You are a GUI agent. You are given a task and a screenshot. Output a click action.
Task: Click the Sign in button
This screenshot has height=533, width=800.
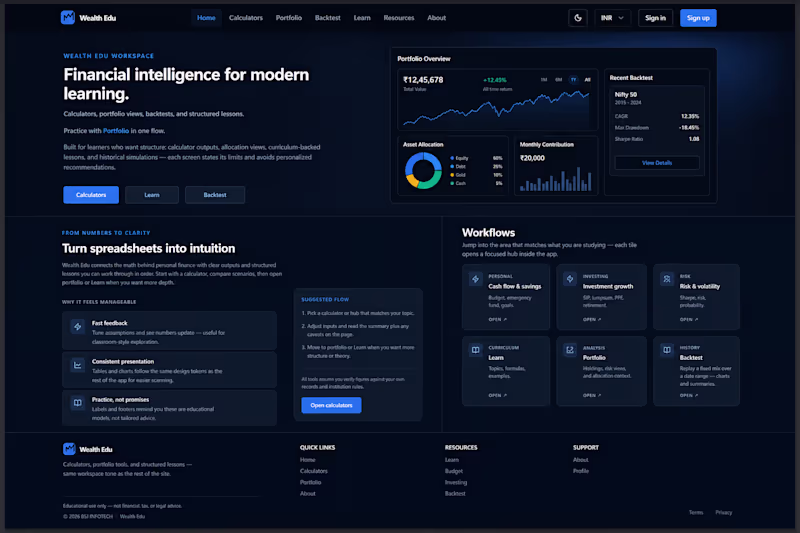[x=655, y=18]
